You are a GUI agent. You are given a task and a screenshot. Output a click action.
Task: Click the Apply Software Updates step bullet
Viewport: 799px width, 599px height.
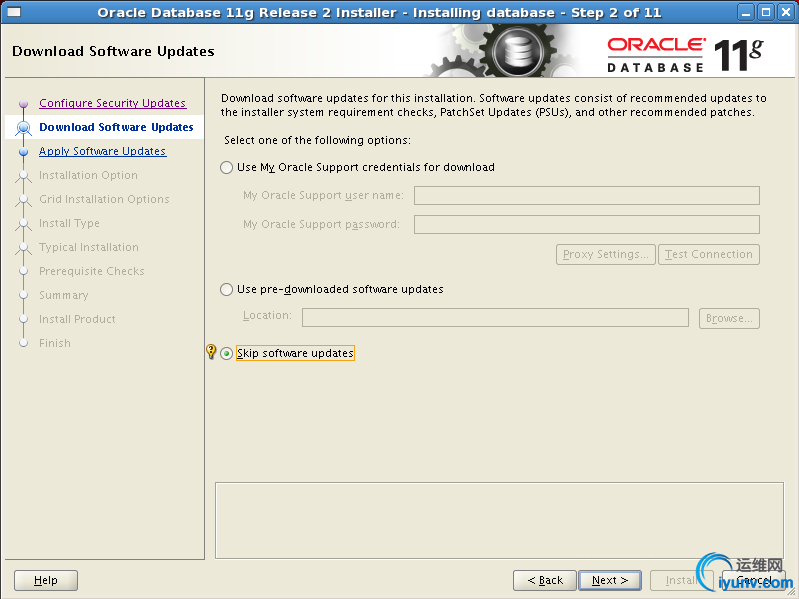click(x=23, y=151)
